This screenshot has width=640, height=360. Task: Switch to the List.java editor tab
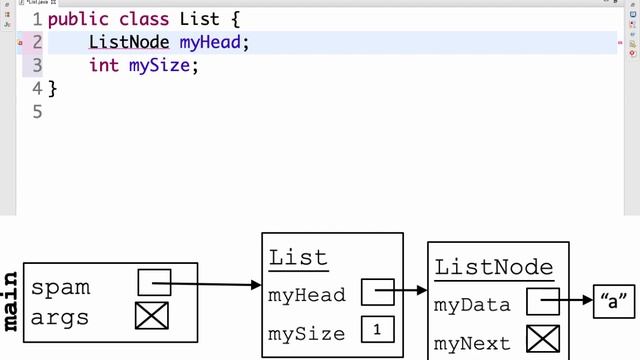[x=38, y=2]
